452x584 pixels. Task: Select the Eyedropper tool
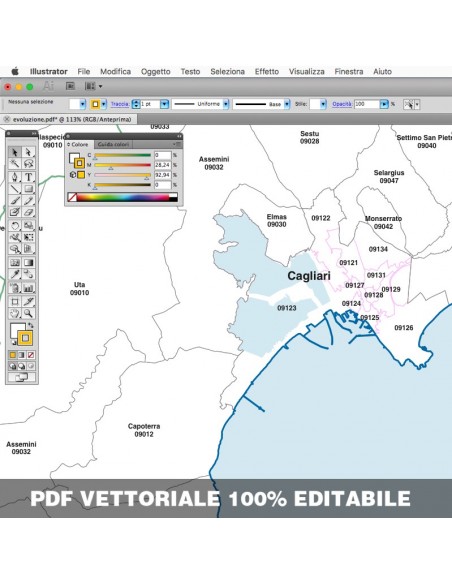(15, 274)
